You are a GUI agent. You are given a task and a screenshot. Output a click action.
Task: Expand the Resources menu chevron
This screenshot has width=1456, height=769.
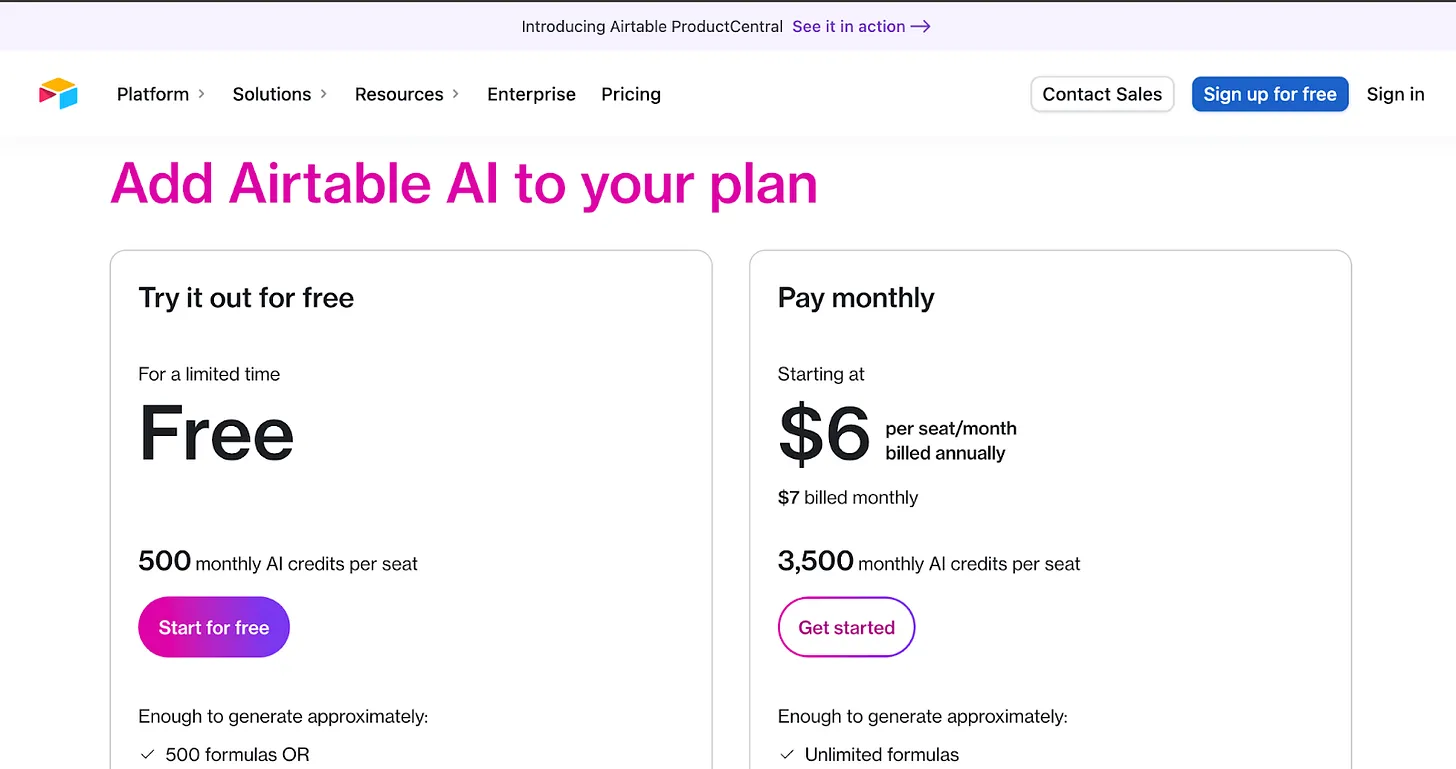click(456, 94)
